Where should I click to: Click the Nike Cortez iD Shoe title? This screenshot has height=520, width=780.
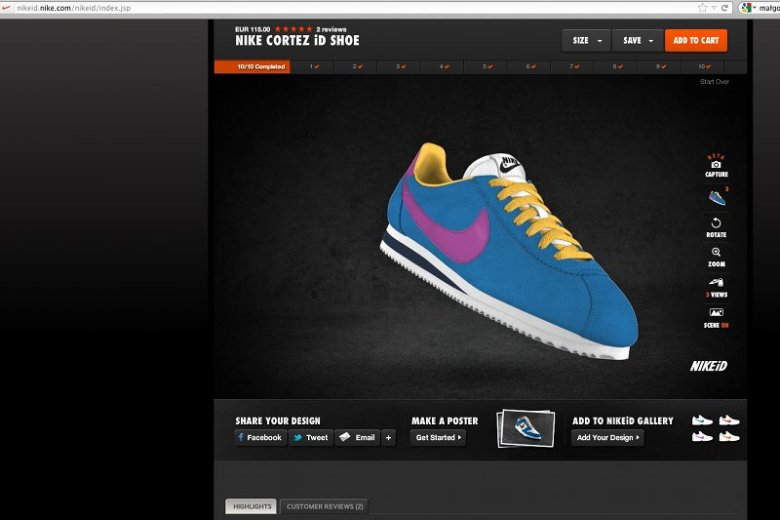297,41
